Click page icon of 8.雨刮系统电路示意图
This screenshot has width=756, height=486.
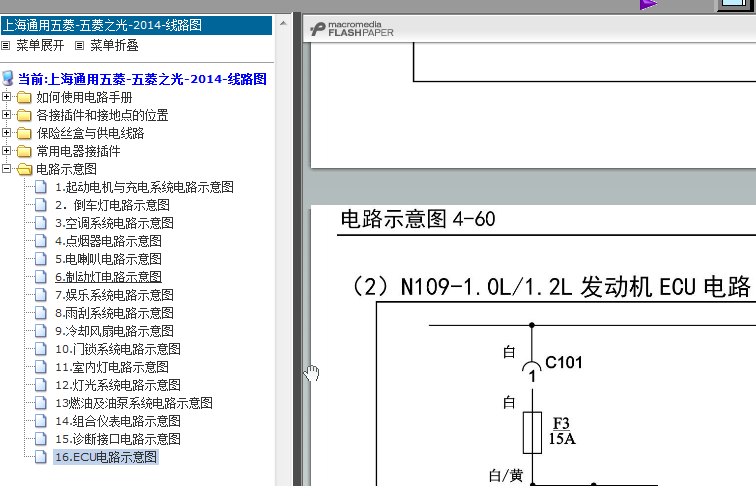click(x=41, y=313)
